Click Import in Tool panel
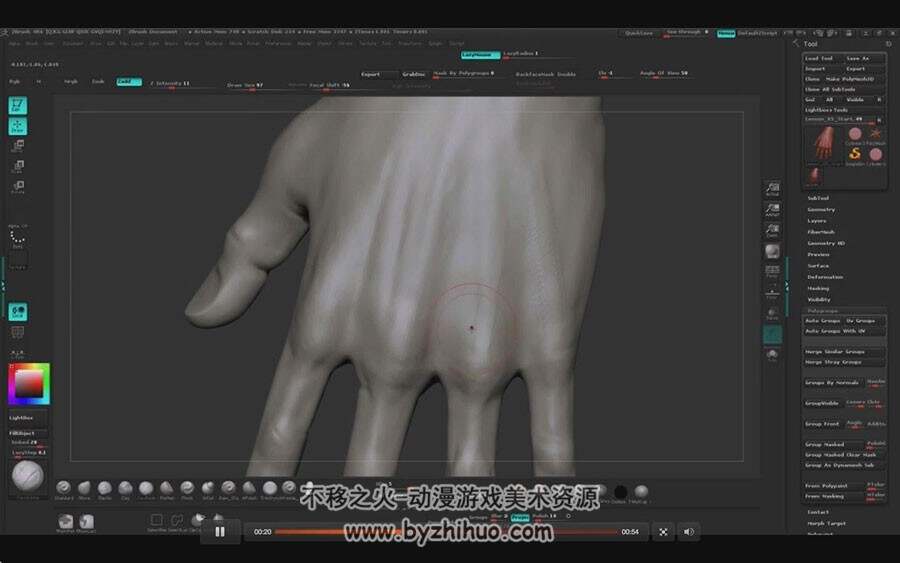 pos(823,68)
